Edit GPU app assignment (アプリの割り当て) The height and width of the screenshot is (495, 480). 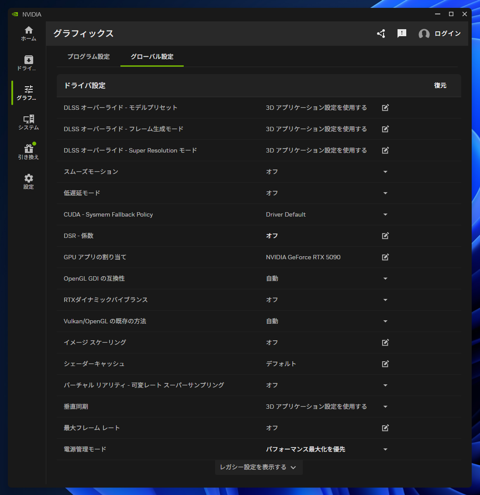click(385, 257)
